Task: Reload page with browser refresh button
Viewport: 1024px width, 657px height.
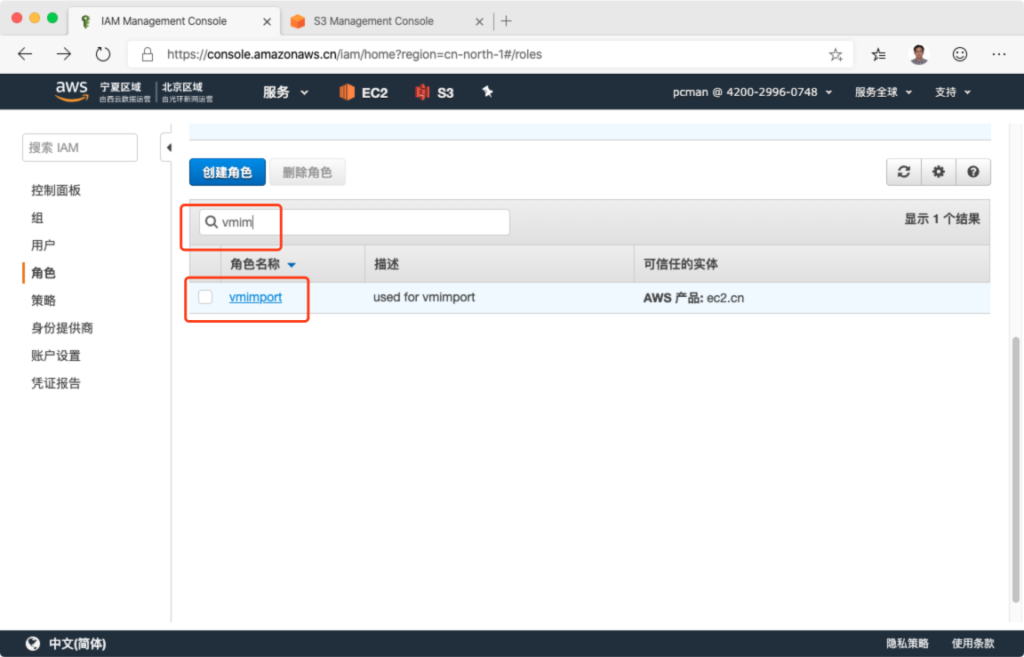Action: tap(103, 54)
